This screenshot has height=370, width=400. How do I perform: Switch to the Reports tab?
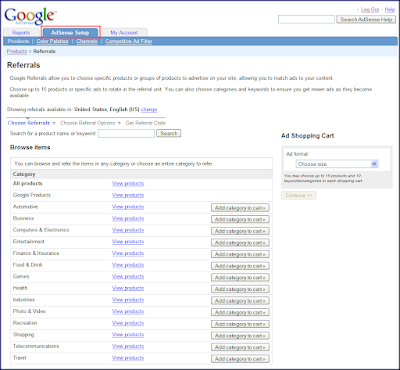pyautogui.click(x=21, y=32)
